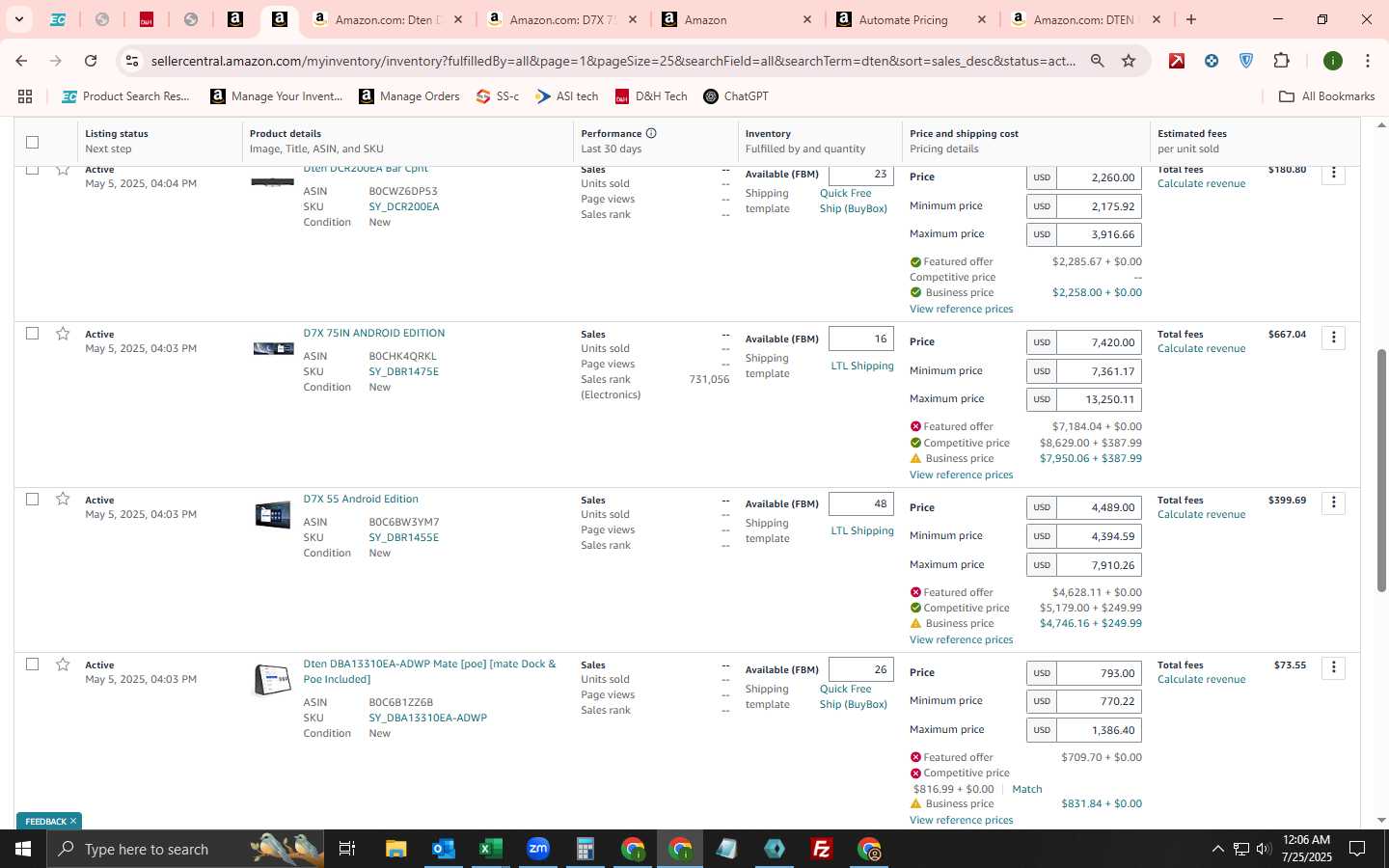Open the ChatGPT bookmark
Viewport: 1389px width, 868px height.
point(736,96)
